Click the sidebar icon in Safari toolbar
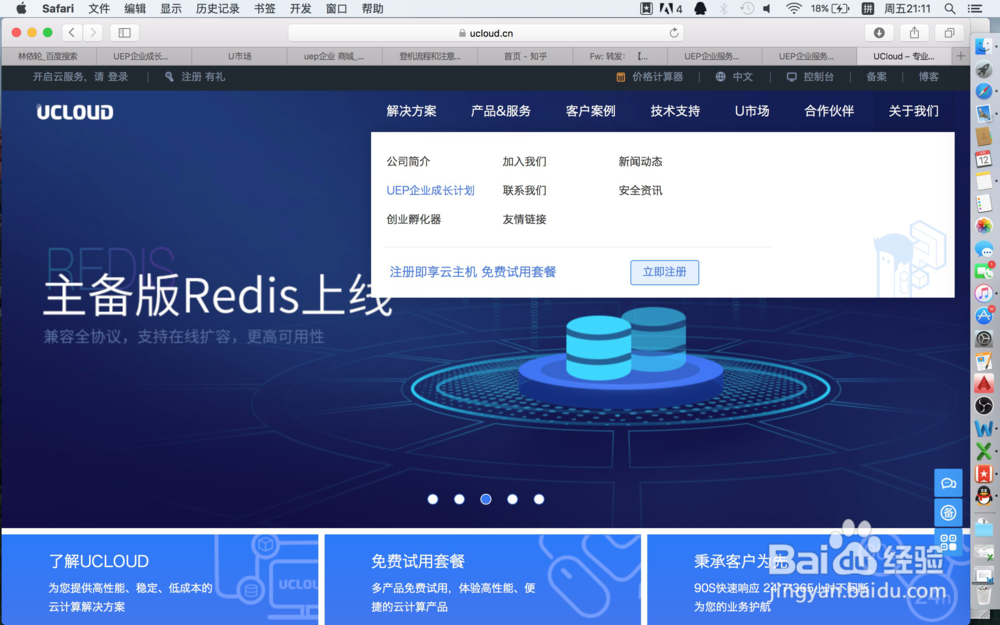Screen dimensions: 1000x625 click(x=123, y=32)
